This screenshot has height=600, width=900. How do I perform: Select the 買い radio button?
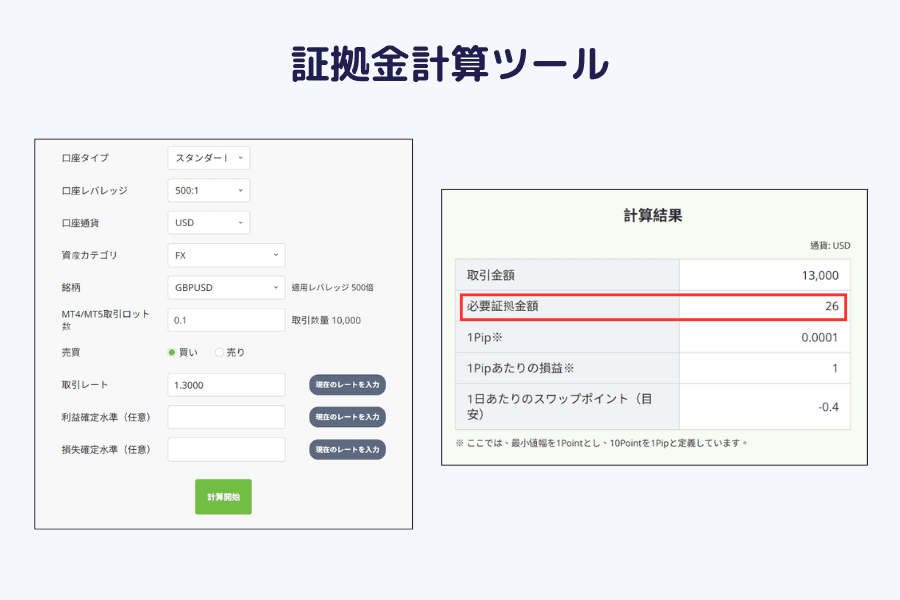tap(172, 353)
